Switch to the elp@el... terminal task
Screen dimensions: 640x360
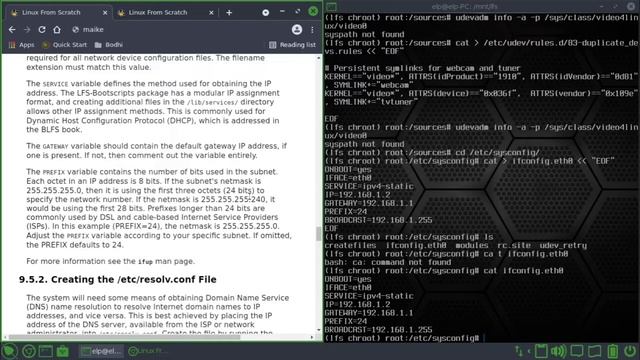[101, 351]
